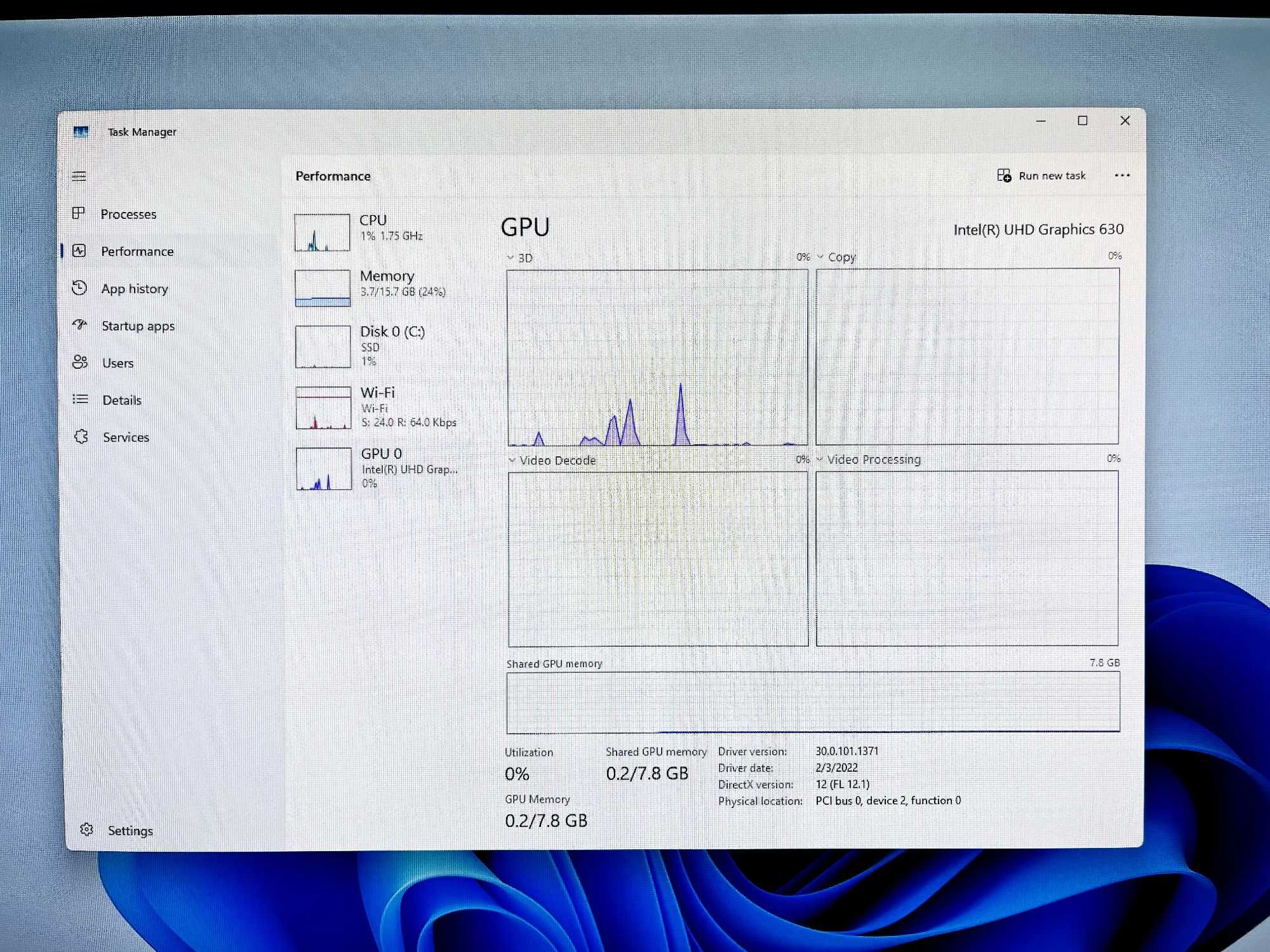
Task: Open the Video Processing graph dropdown
Action: (x=820, y=459)
